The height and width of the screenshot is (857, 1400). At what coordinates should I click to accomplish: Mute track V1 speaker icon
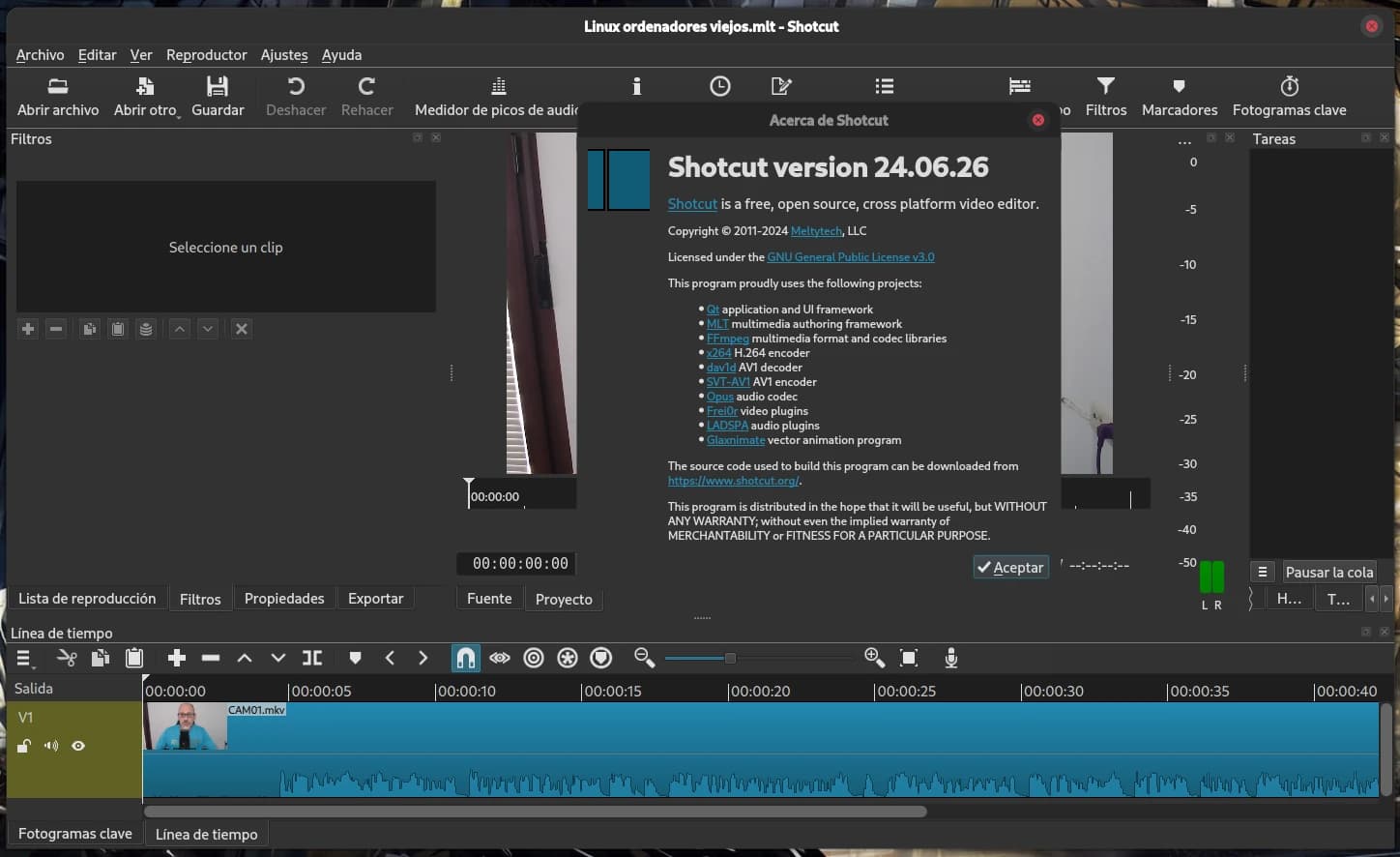(51, 746)
